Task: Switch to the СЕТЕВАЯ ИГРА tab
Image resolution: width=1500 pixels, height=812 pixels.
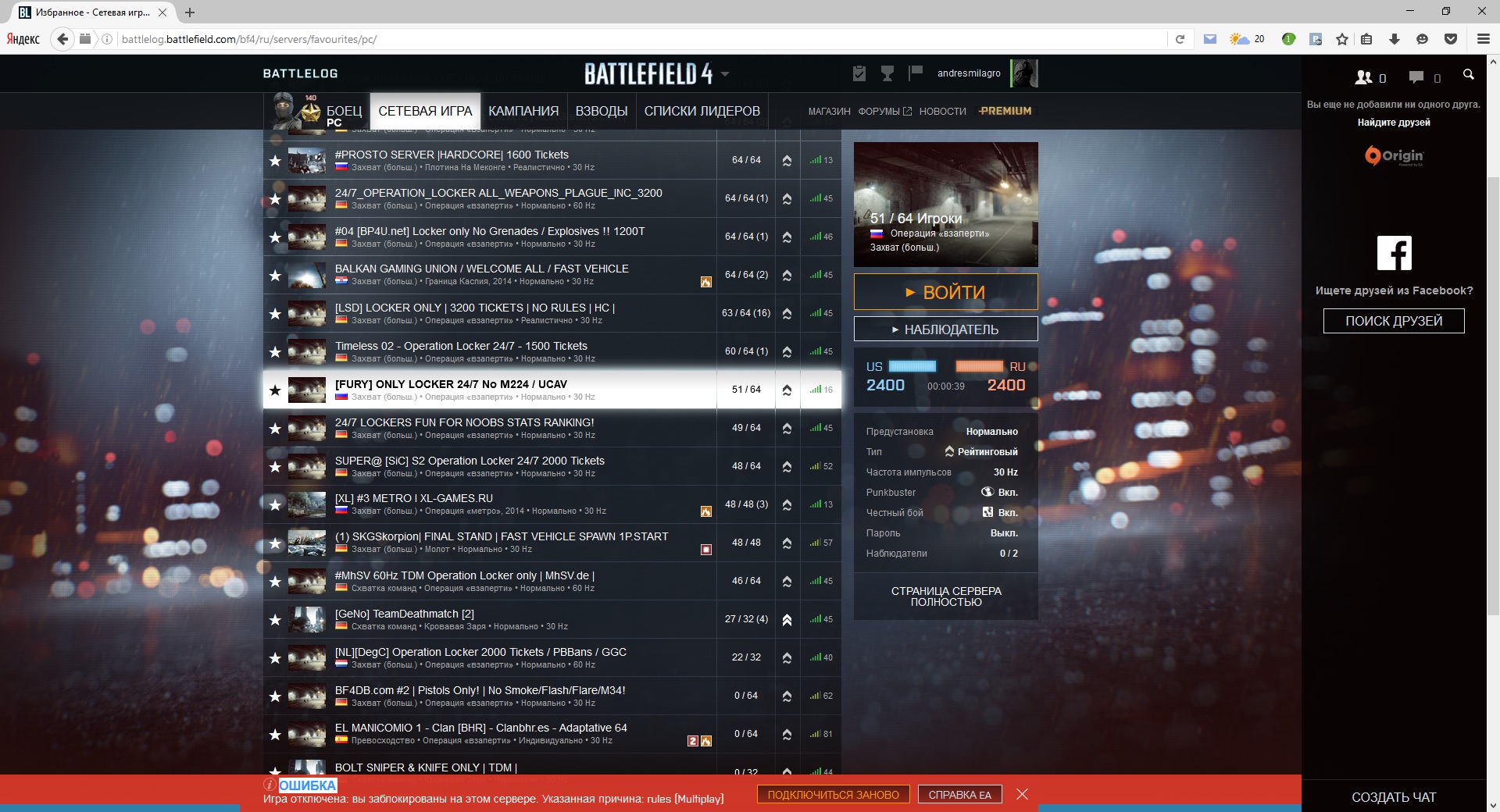Action: point(425,111)
